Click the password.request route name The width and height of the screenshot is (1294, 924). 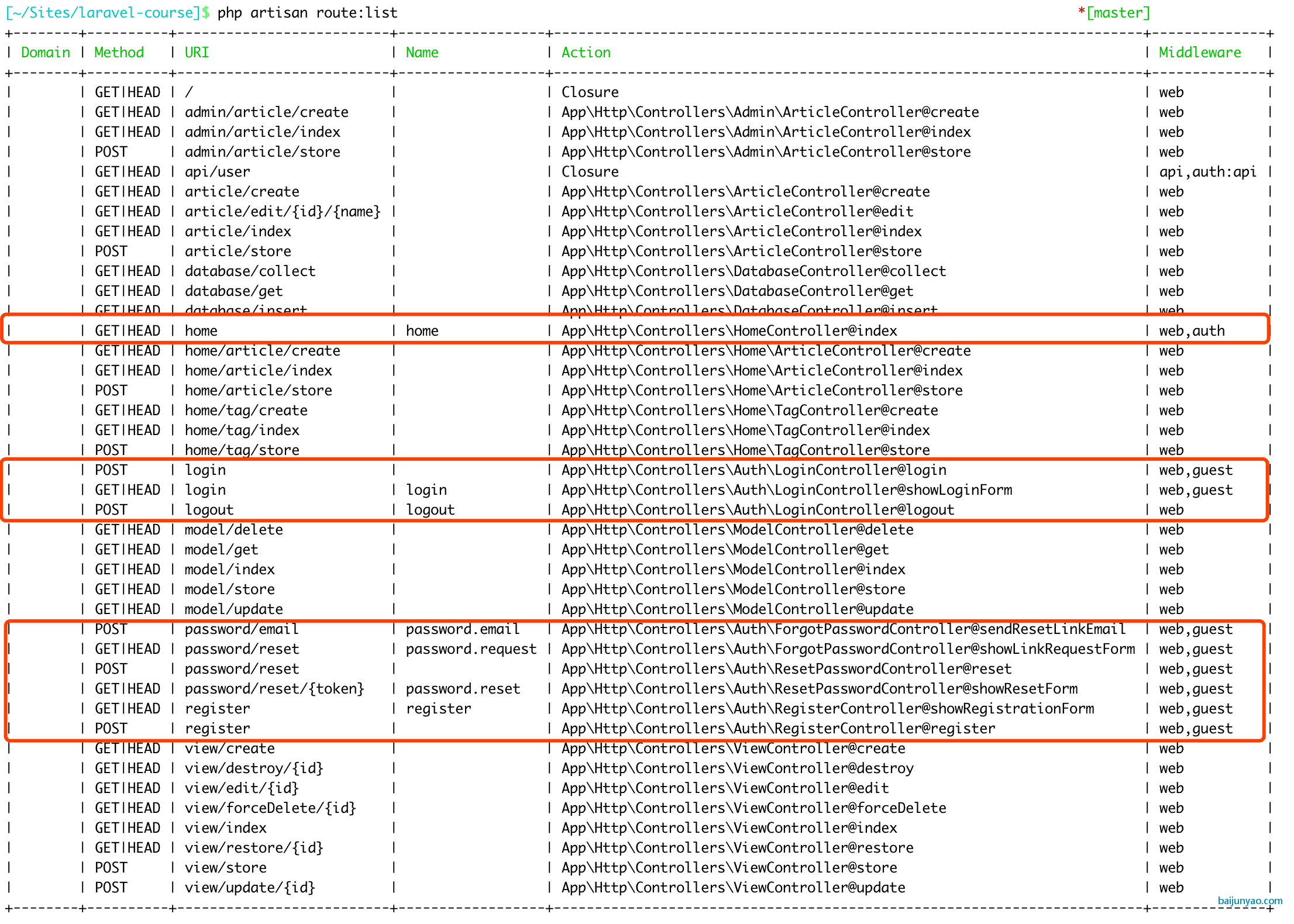point(471,649)
